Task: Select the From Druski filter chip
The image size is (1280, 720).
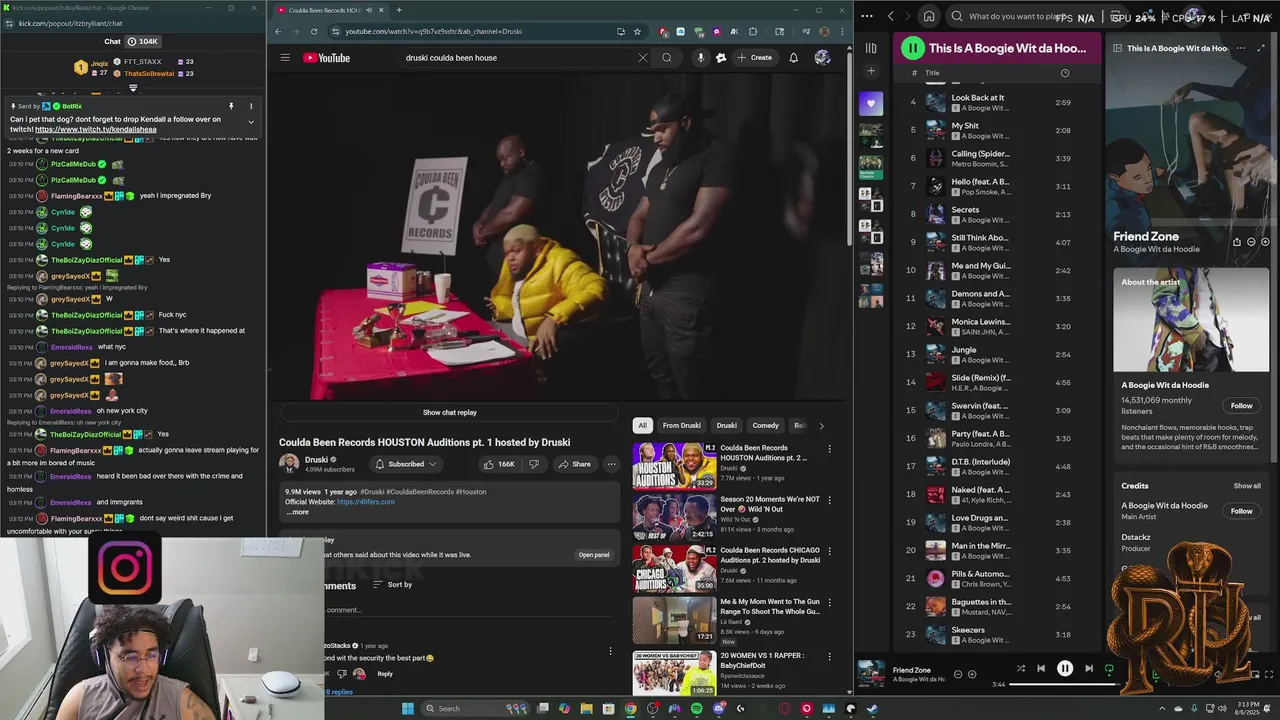Action: (x=682, y=425)
